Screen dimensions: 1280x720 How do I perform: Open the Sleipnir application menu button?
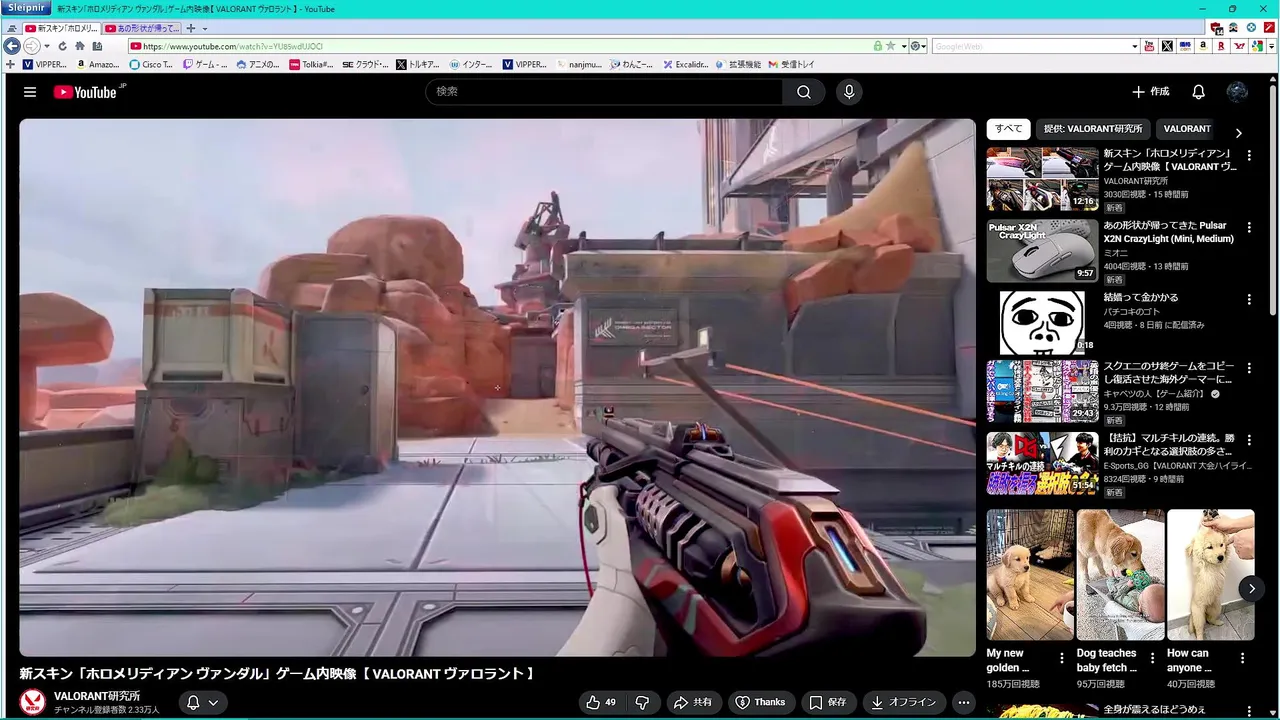click(x=25, y=8)
